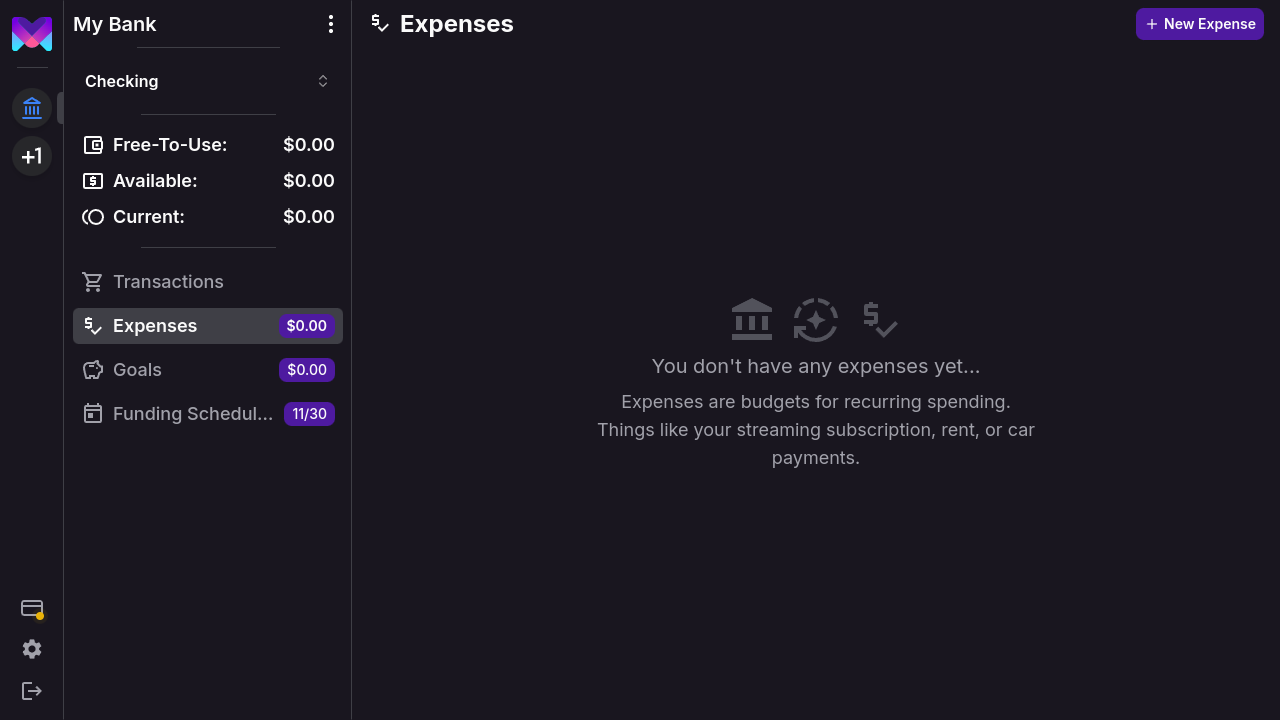Click the Free-To-Use wallet icon
The height and width of the screenshot is (720, 1280).
(93, 145)
